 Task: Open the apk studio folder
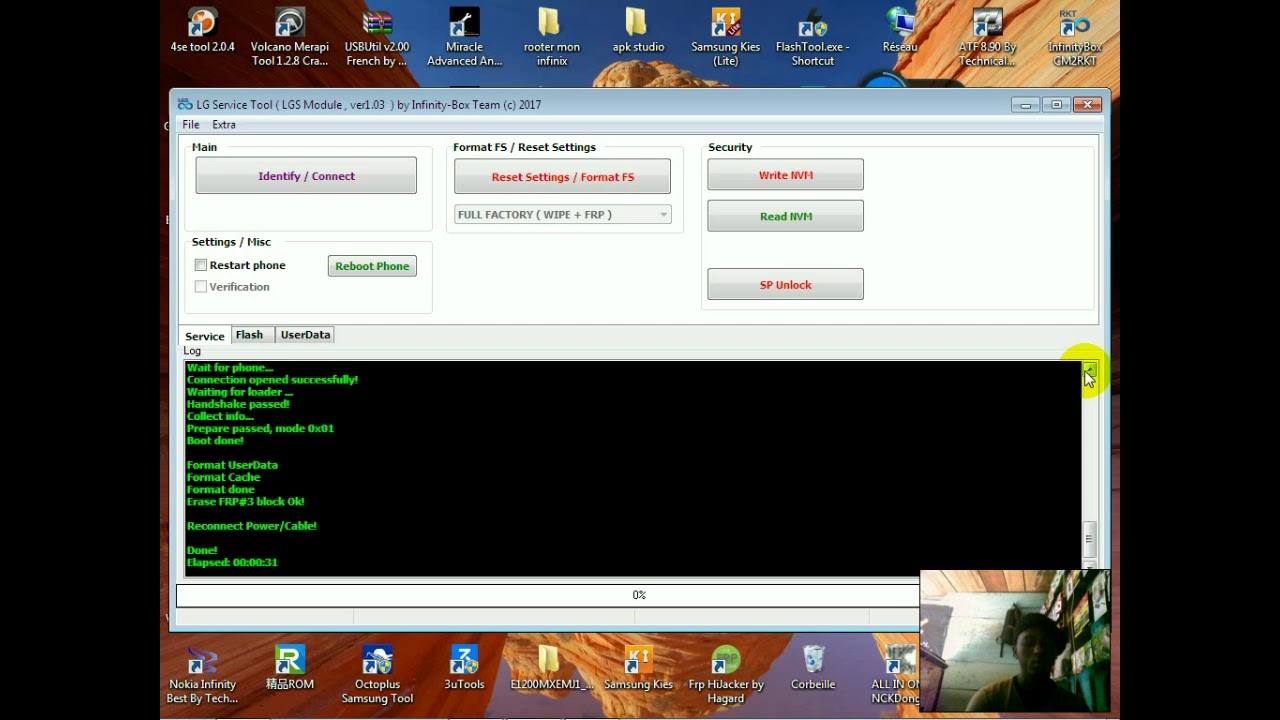[638, 31]
